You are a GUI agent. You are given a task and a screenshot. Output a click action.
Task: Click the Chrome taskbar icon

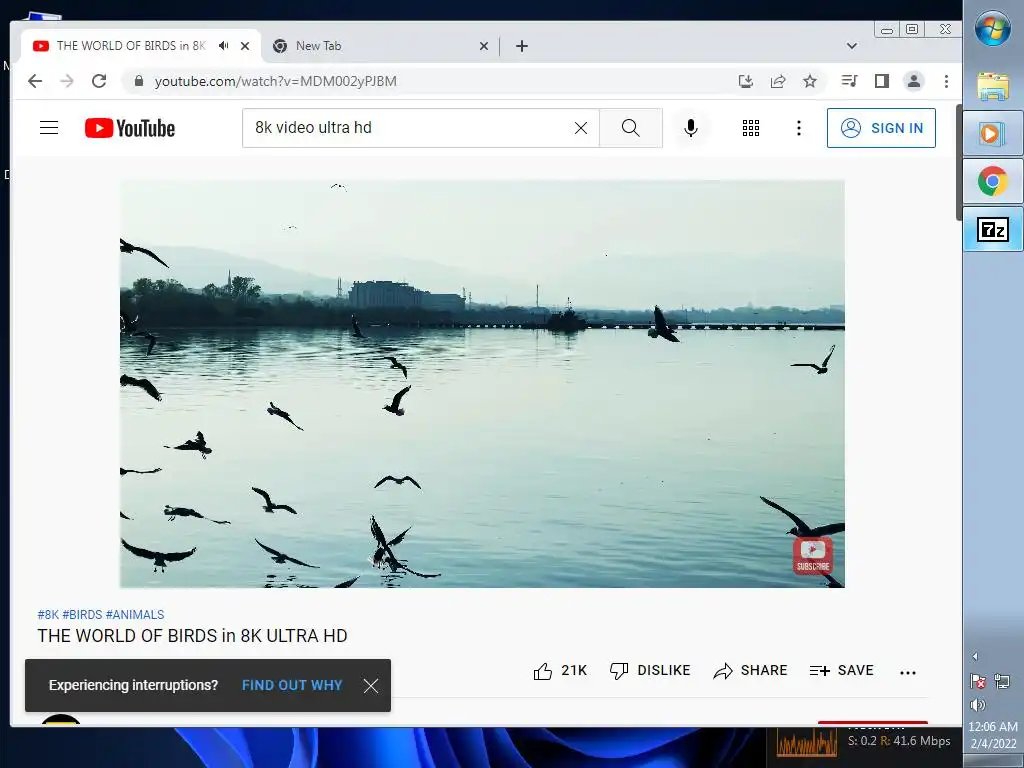pos(993,181)
